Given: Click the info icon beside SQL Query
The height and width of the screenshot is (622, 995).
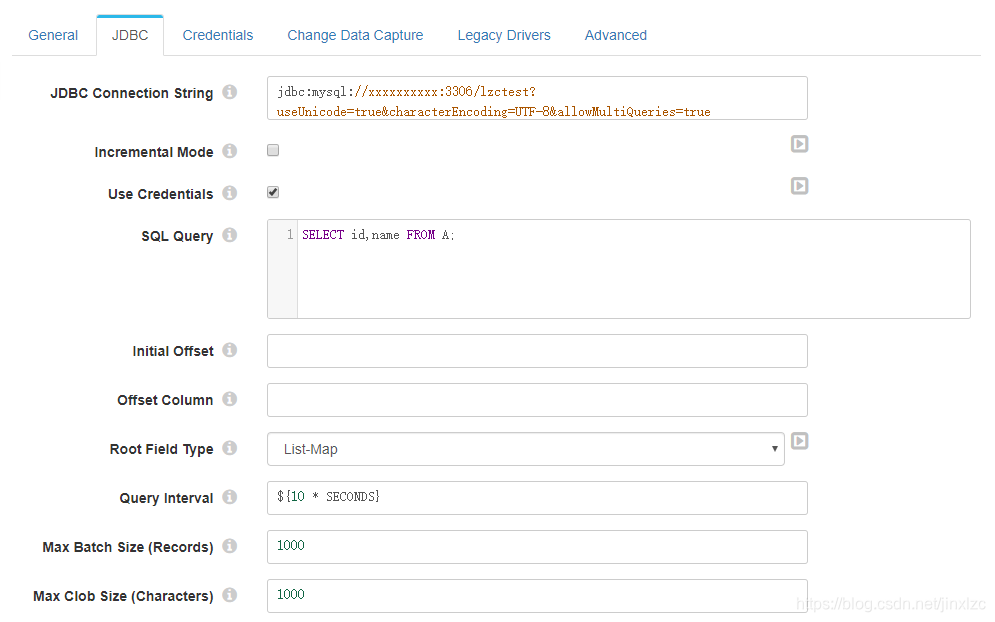Looking at the screenshot, I should coord(229,236).
